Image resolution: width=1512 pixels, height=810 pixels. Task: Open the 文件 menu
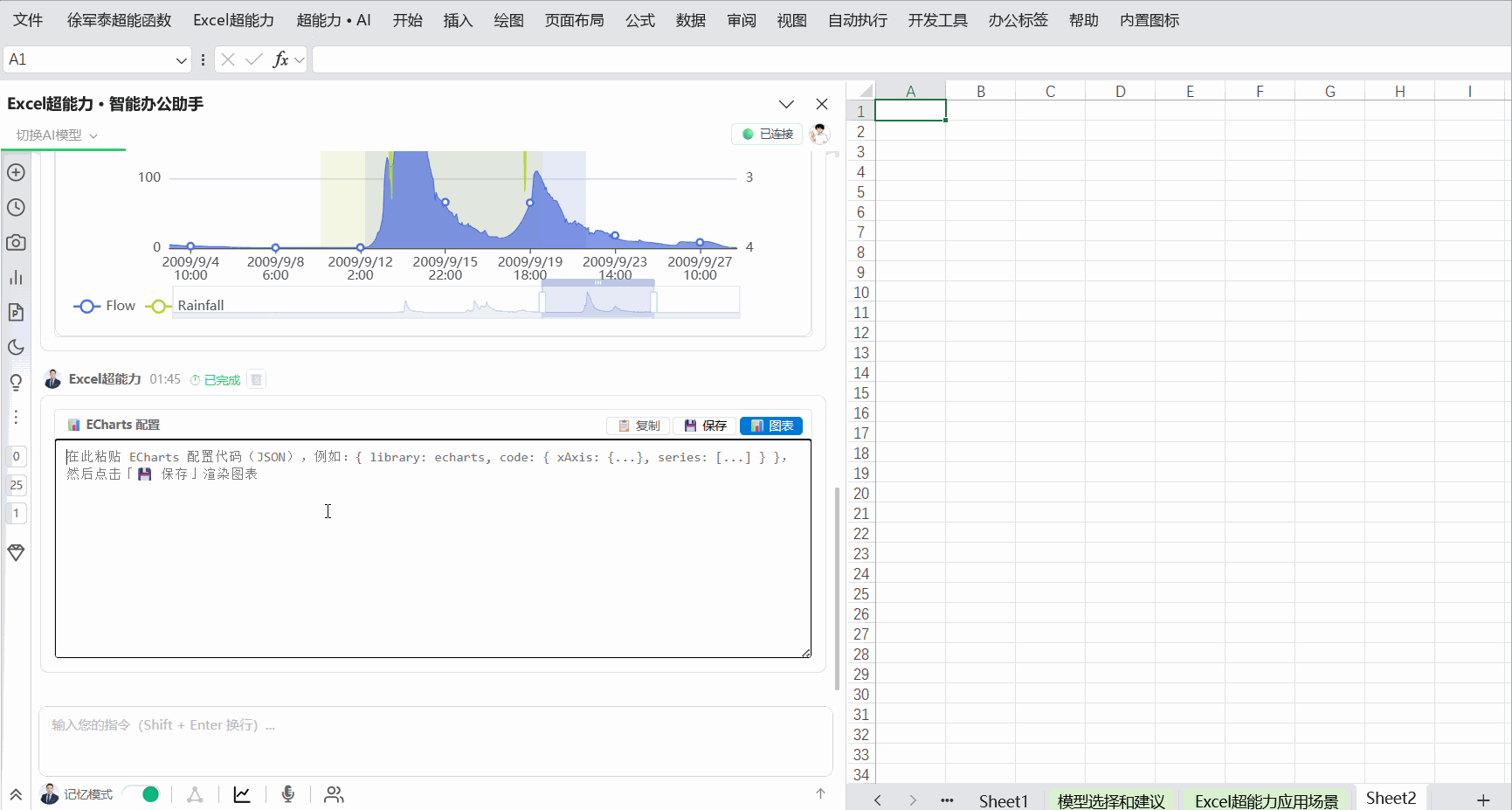[28, 20]
